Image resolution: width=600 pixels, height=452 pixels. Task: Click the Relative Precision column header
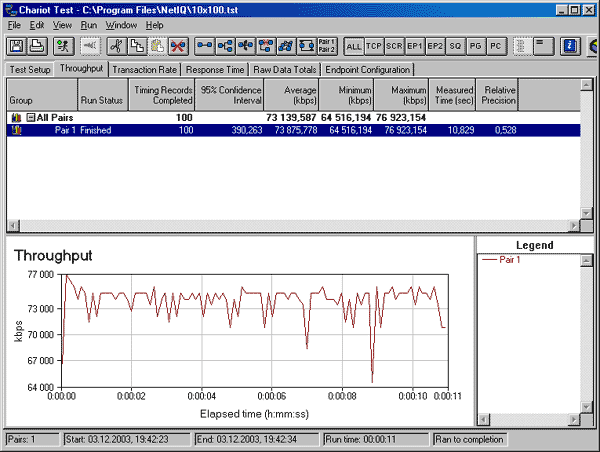tap(497, 95)
